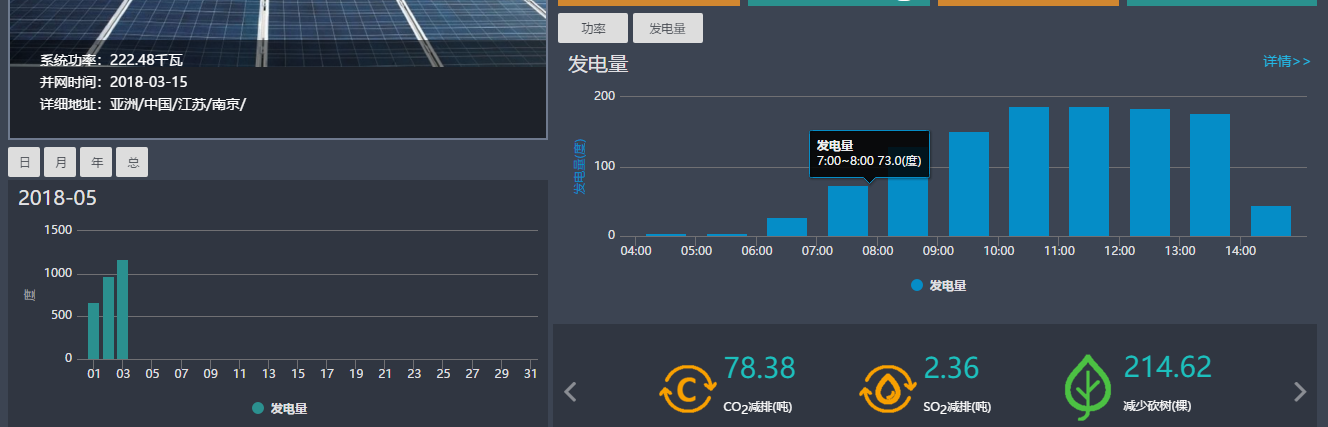Select the 年 (year) view tab

[x=96, y=162]
